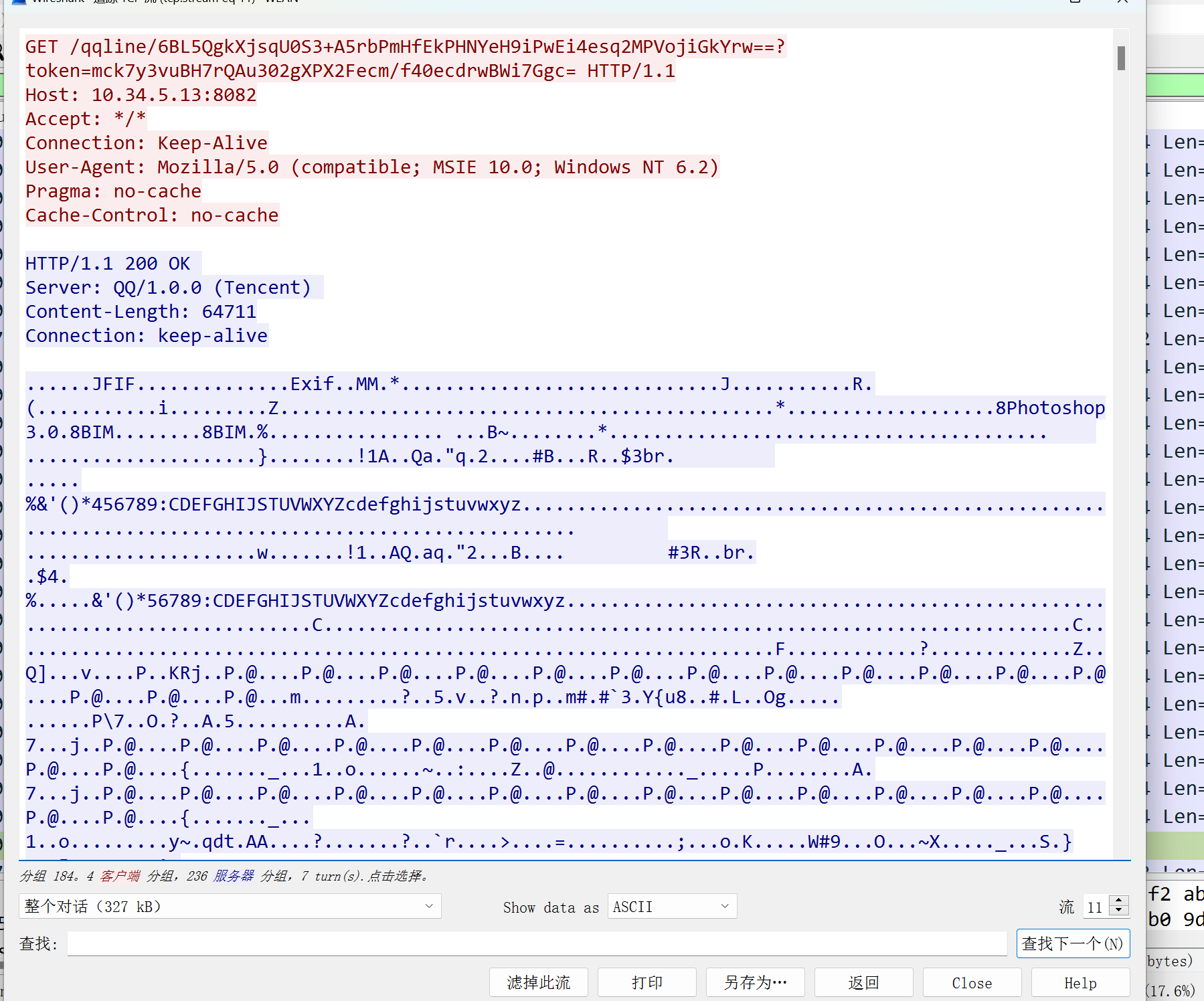Click the 打印 print button

[646, 982]
